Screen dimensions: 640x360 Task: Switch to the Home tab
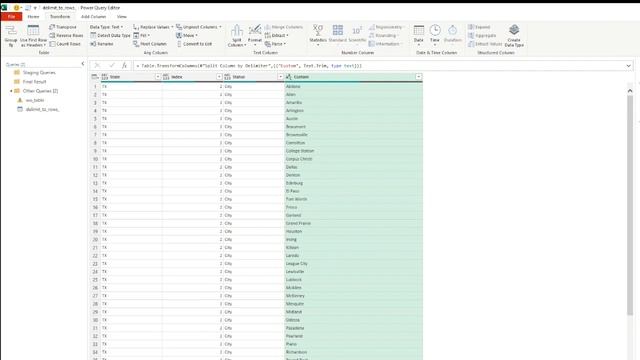tap(33, 17)
